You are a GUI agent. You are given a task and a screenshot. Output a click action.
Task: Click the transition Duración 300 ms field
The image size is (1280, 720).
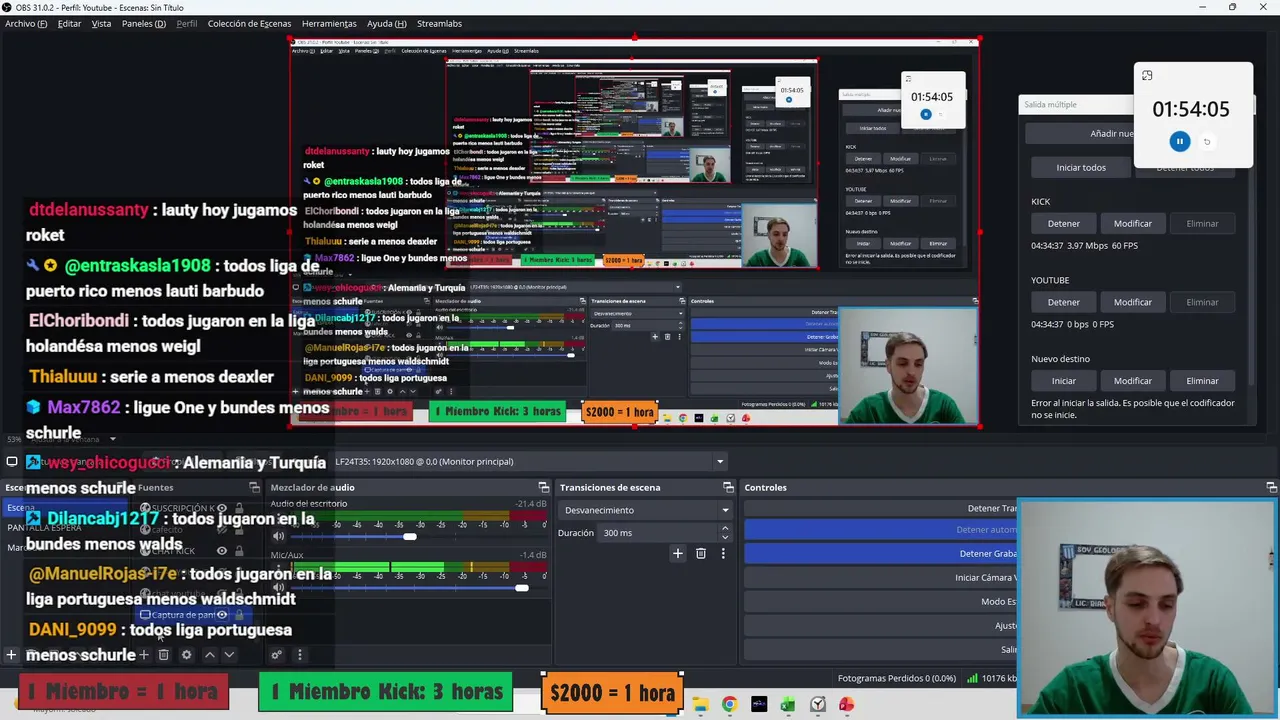click(x=657, y=533)
